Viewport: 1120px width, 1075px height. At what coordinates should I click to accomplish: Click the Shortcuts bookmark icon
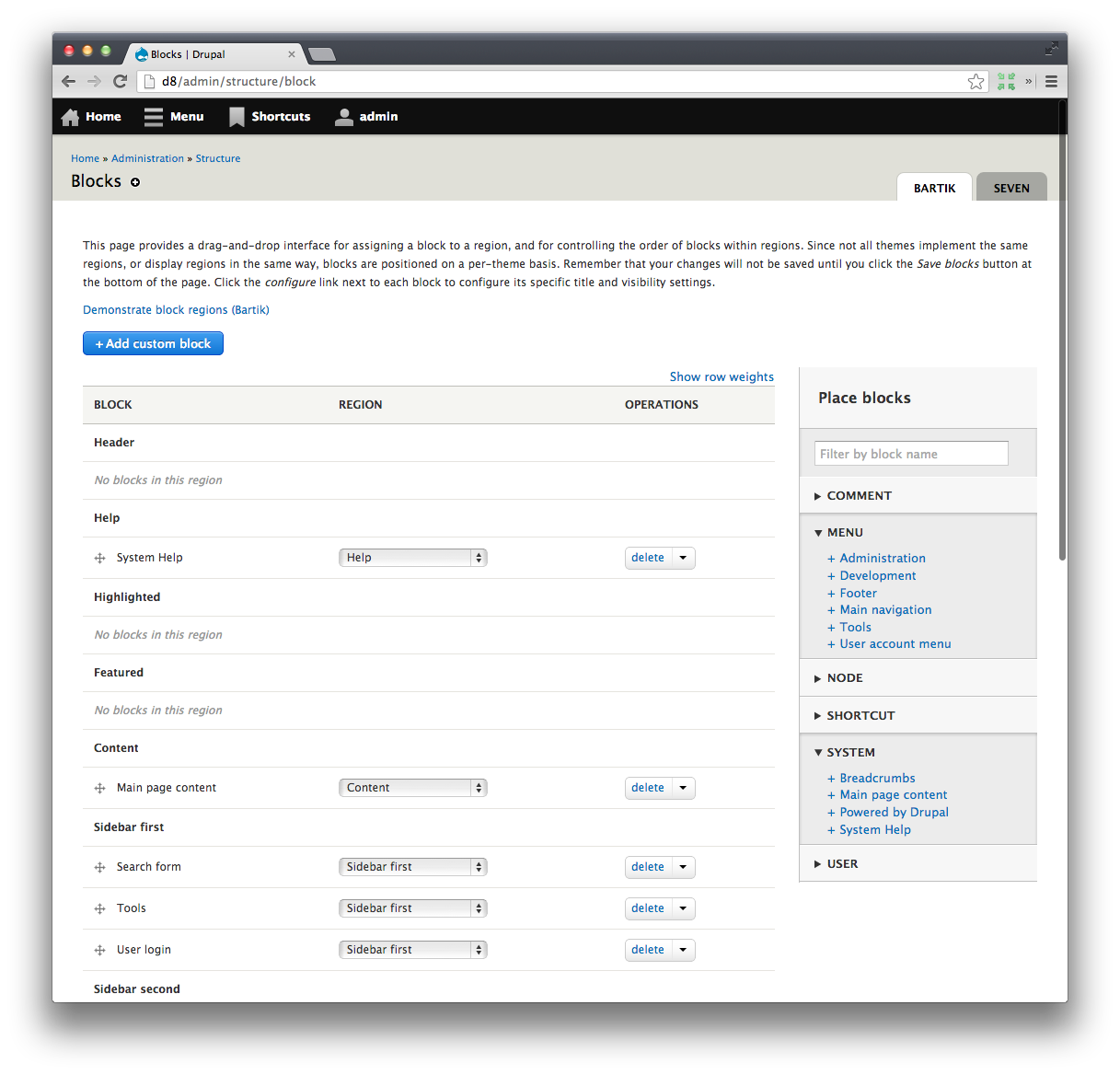click(x=237, y=117)
